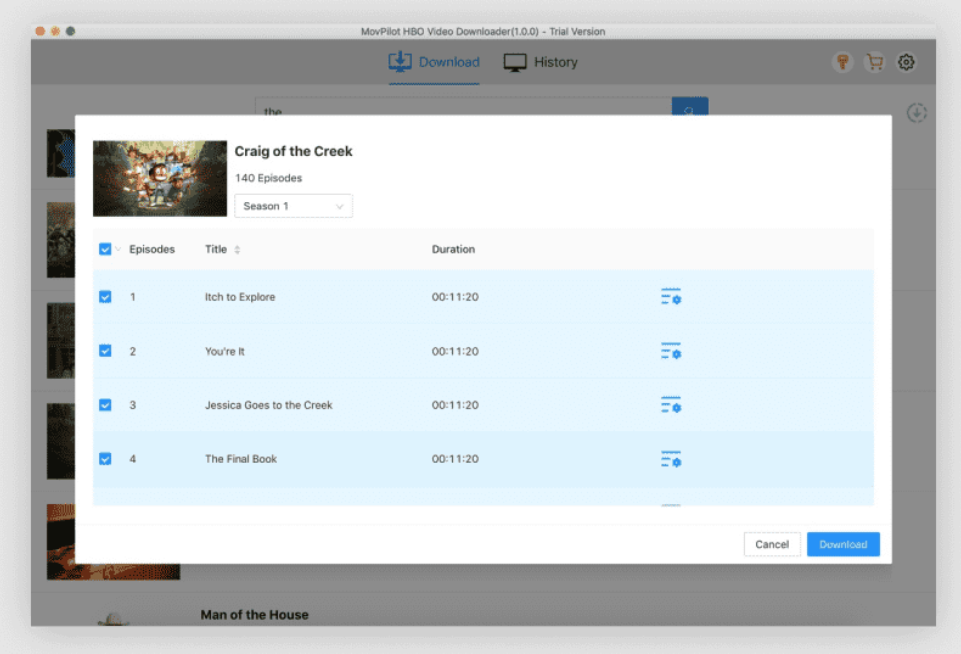Open download settings for You're It episode
961x654 pixels.
pos(670,351)
